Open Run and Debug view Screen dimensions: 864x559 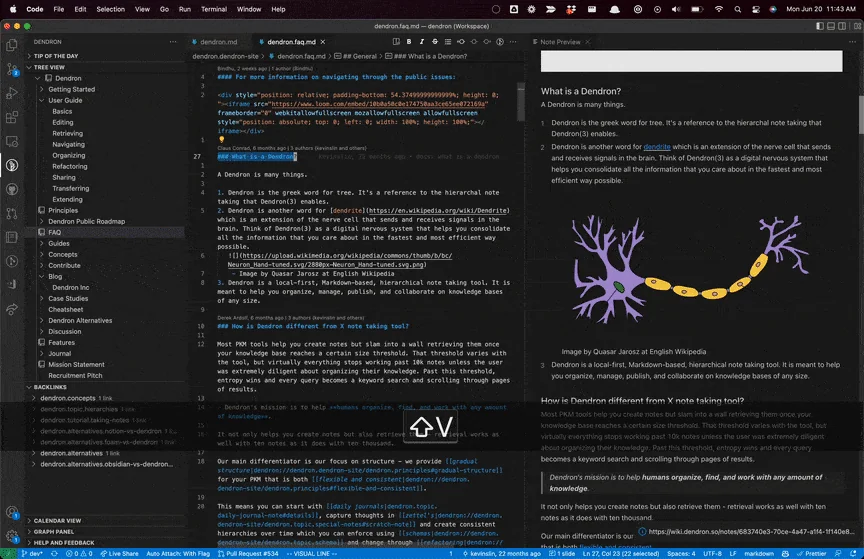coord(12,93)
